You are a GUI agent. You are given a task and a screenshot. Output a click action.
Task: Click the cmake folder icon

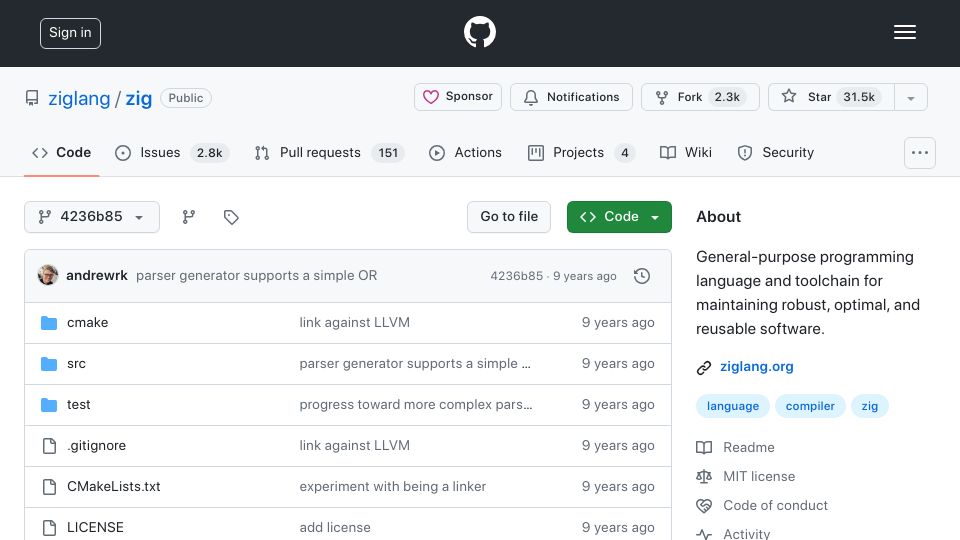pos(49,323)
